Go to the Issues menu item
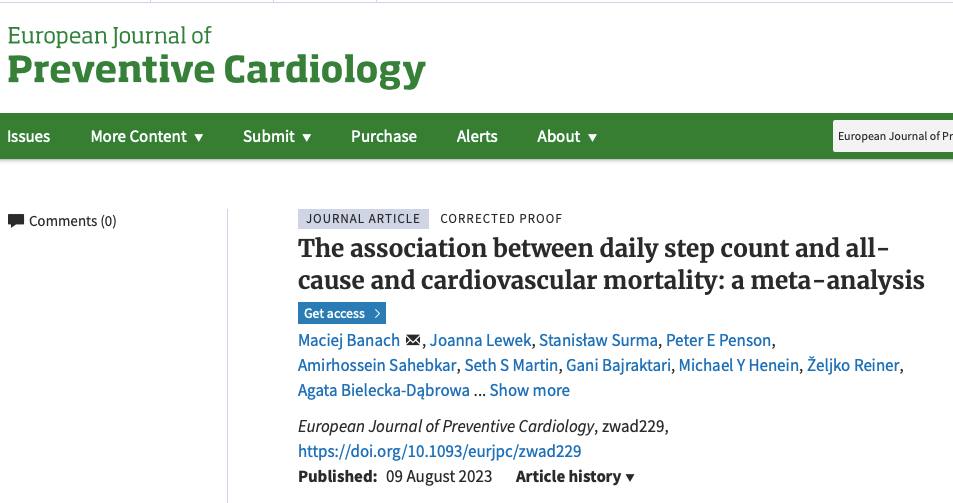 [x=29, y=136]
